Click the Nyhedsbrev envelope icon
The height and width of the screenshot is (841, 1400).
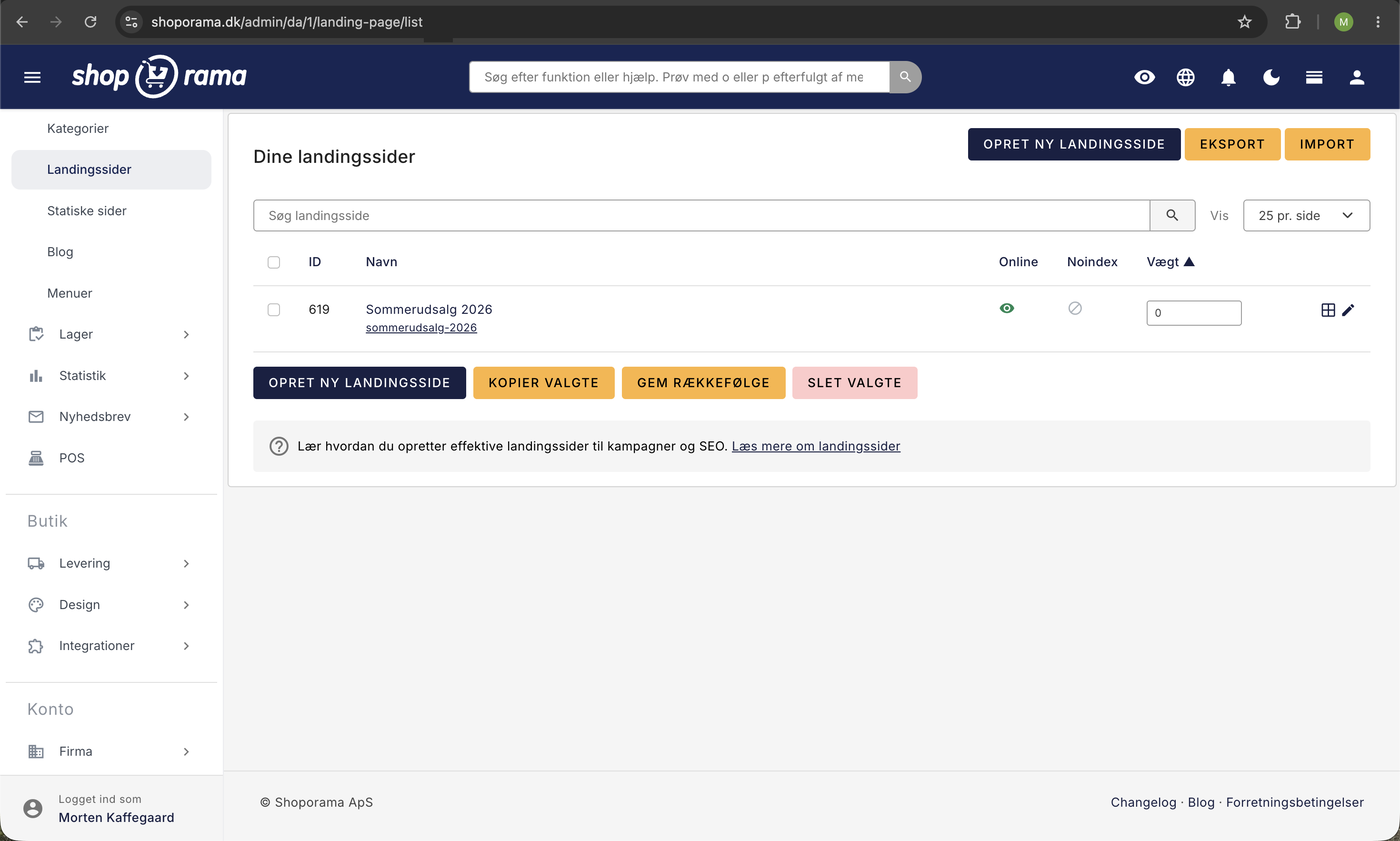tap(37, 416)
